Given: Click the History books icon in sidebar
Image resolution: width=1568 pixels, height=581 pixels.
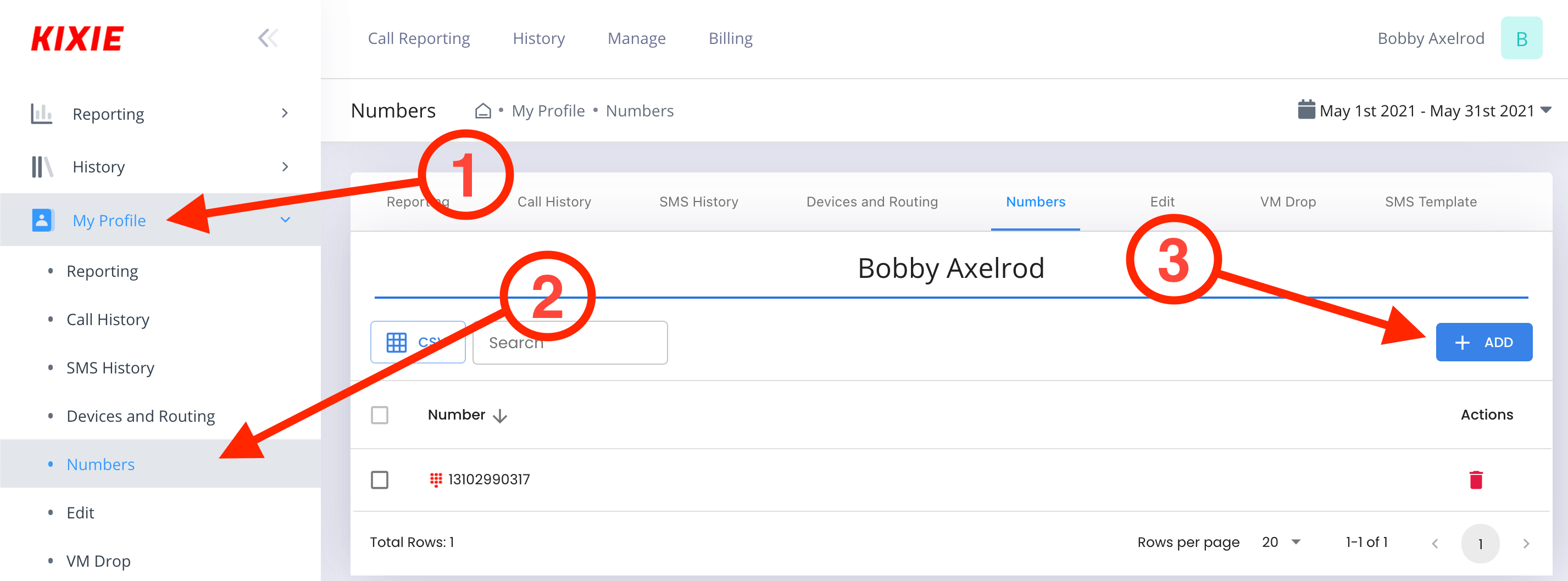Looking at the screenshot, I should point(41,167).
